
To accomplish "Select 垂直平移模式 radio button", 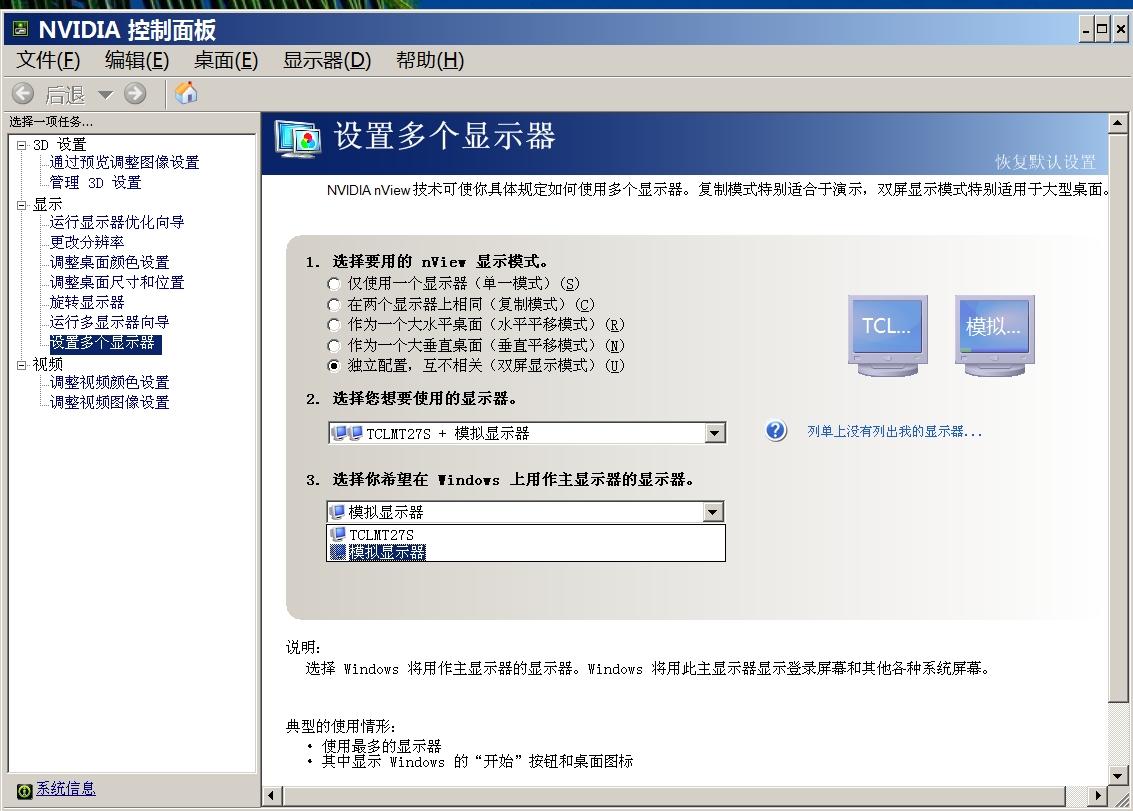I will pos(333,346).
